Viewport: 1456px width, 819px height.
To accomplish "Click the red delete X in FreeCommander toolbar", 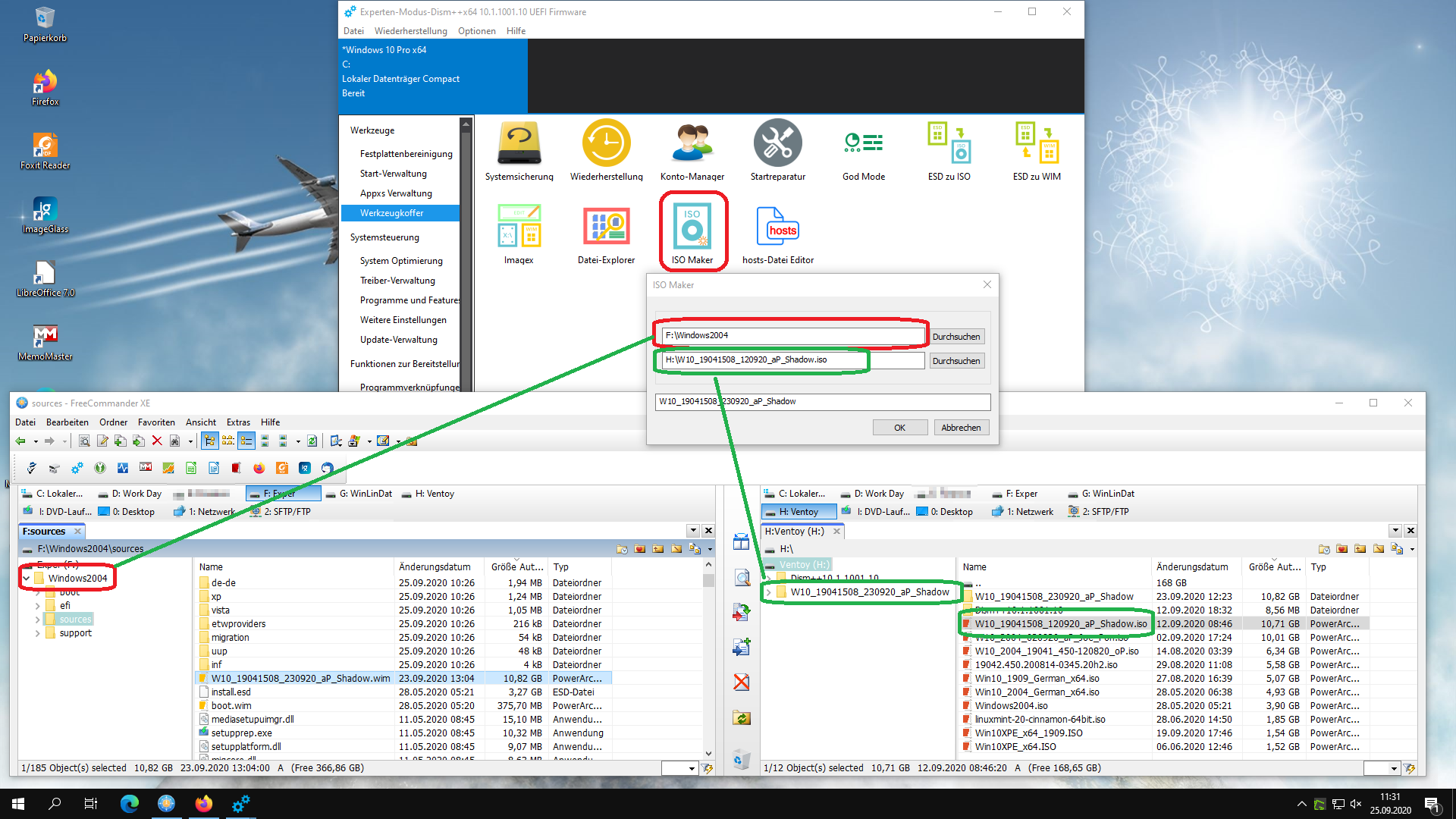I will pos(157,441).
